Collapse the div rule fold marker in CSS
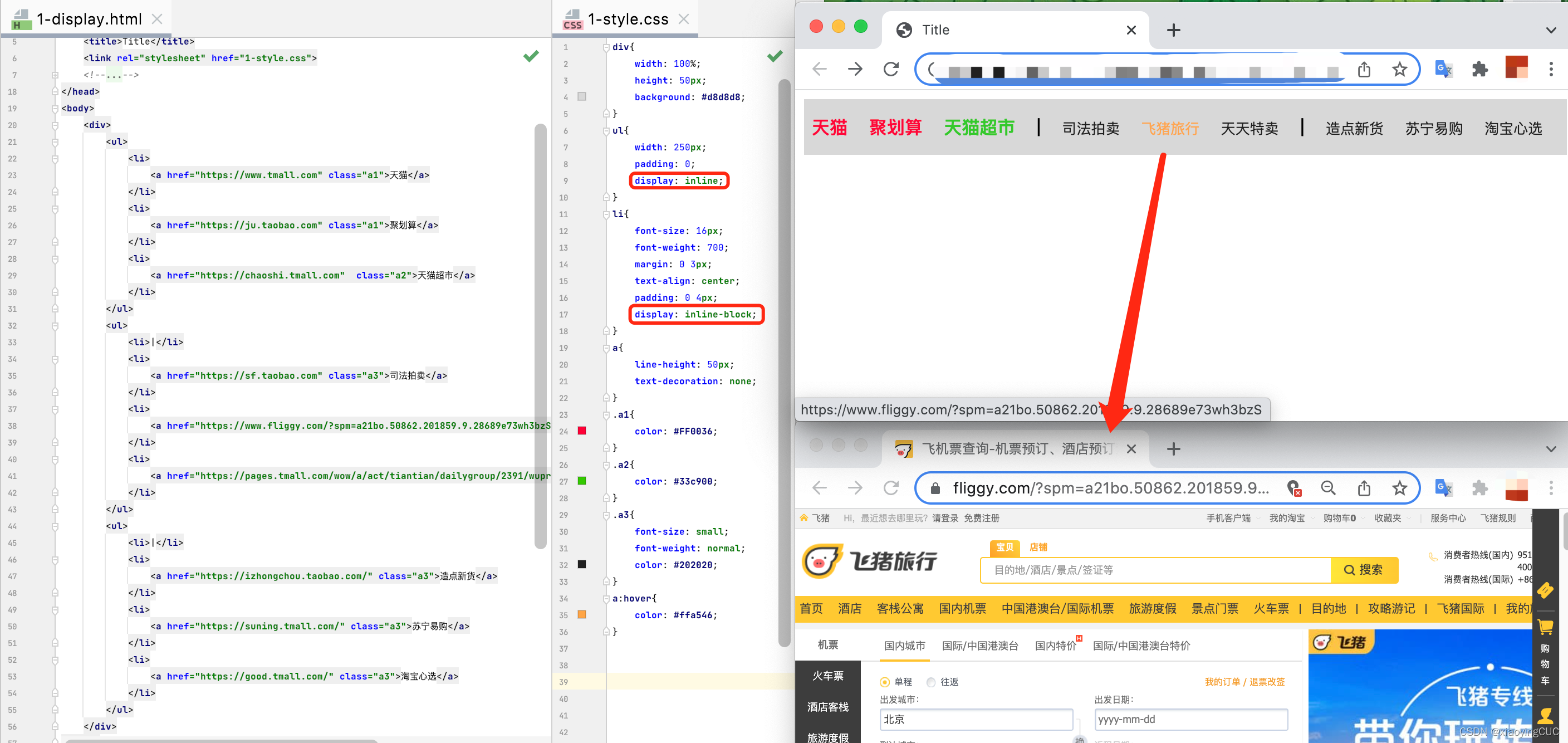Viewport: 1568px width, 743px height. click(606, 47)
